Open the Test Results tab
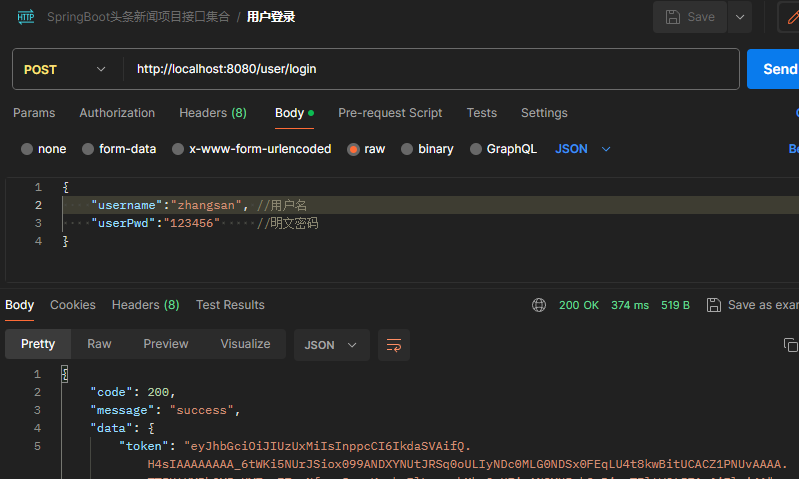Image resolution: width=799 pixels, height=479 pixels. point(230,305)
